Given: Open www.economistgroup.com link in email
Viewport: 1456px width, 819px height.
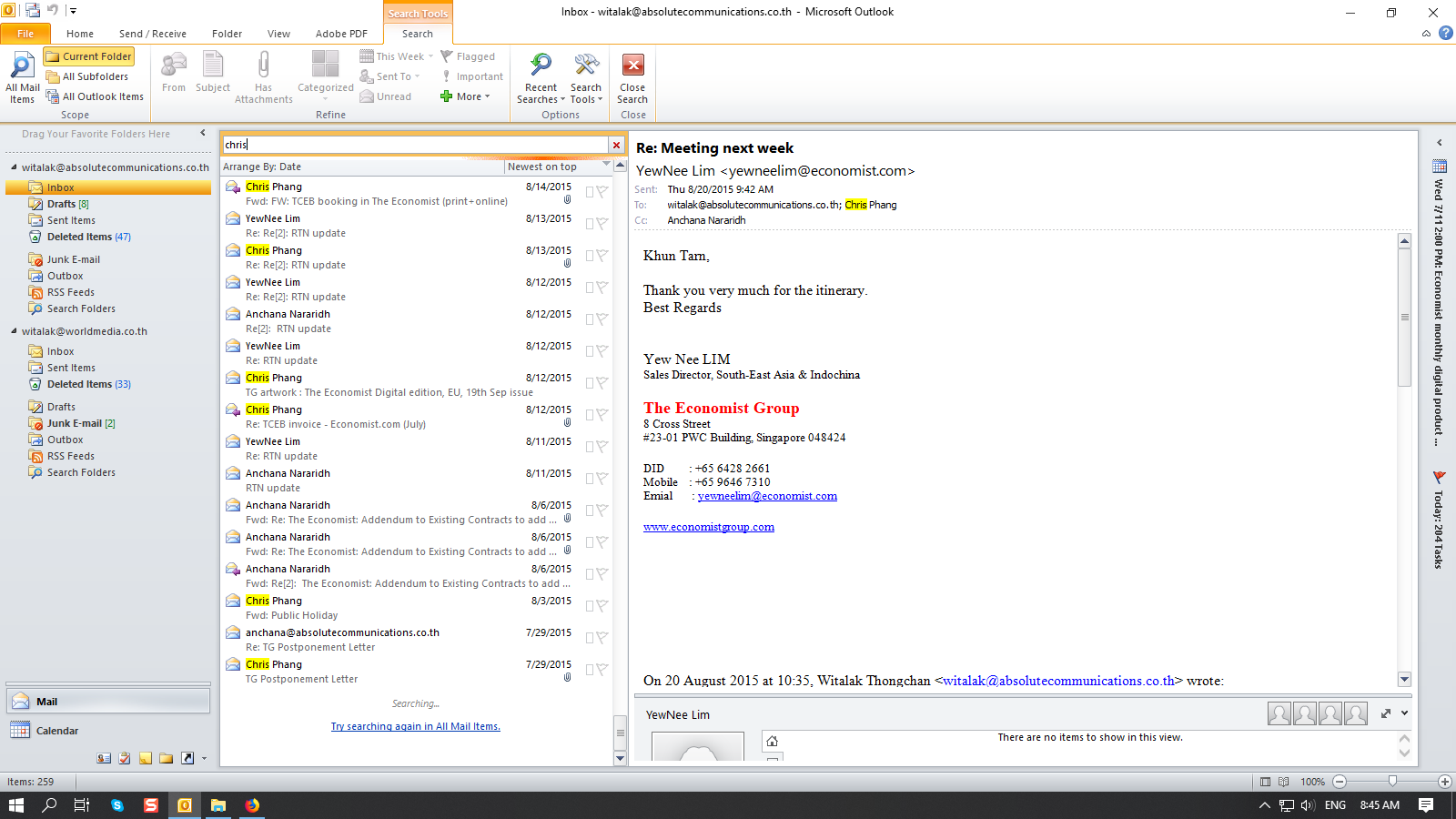Looking at the screenshot, I should (709, 527).
